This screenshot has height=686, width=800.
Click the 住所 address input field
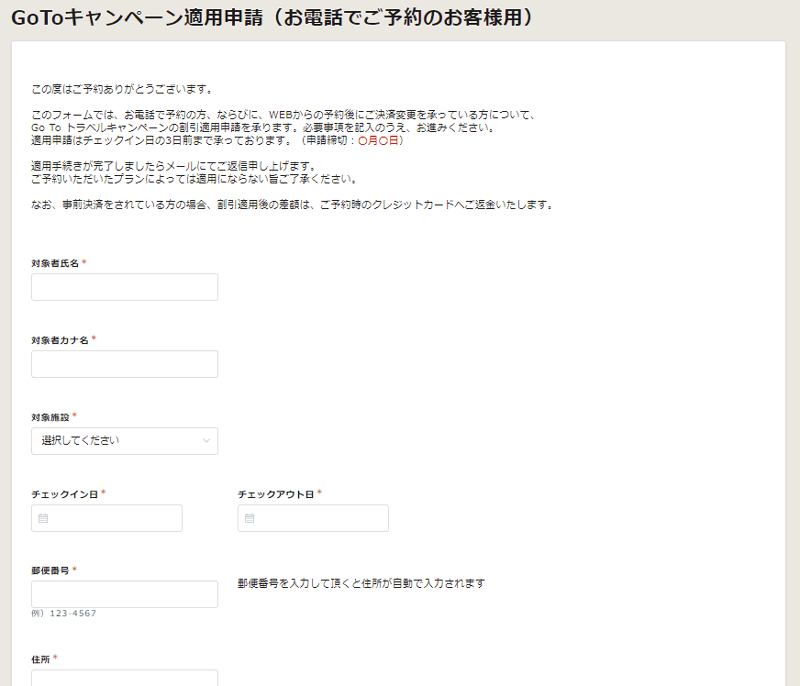[x=124, y=678]
